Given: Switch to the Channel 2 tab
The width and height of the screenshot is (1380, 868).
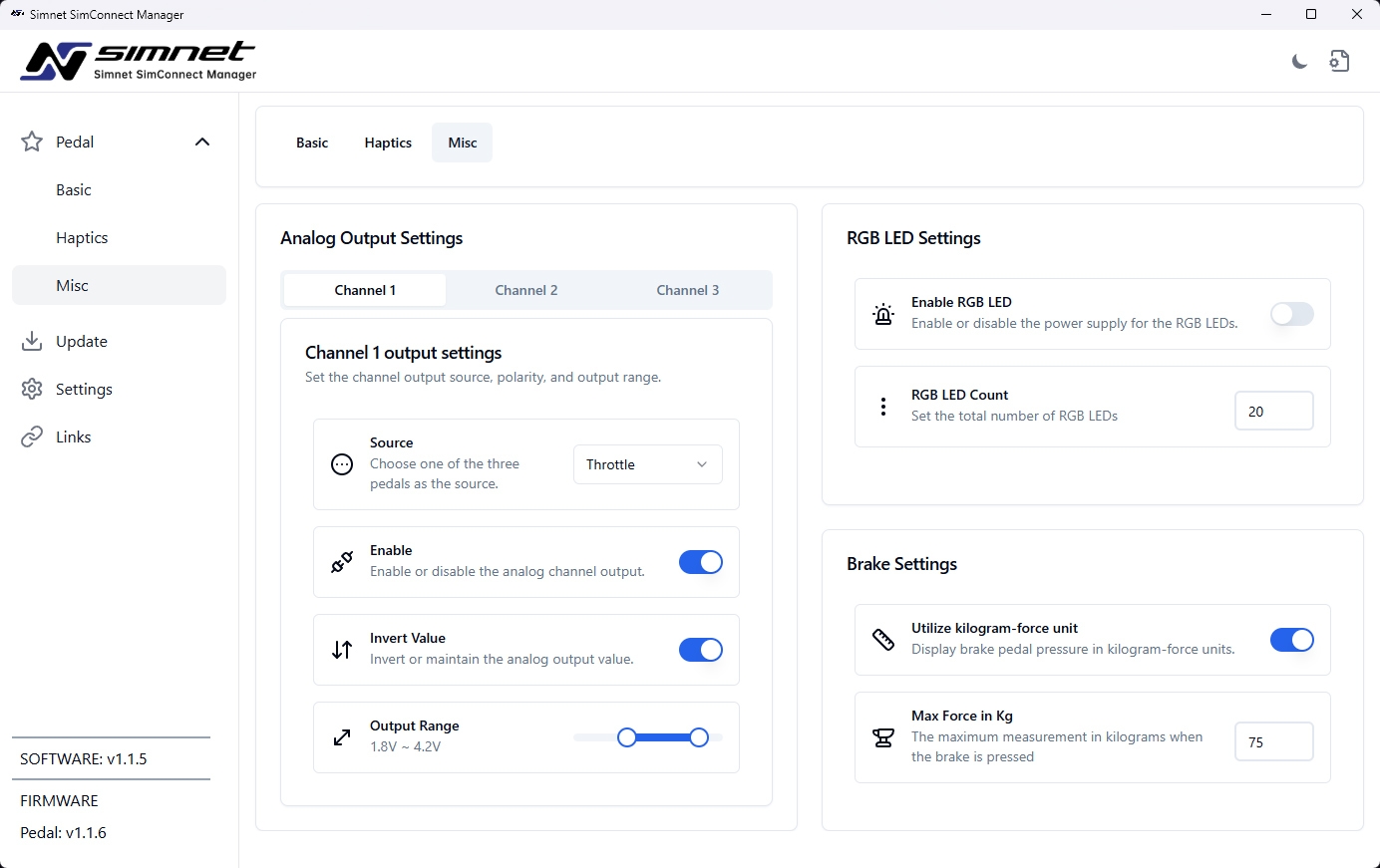Looking at the screenshot, I should (x=526, y=290).
